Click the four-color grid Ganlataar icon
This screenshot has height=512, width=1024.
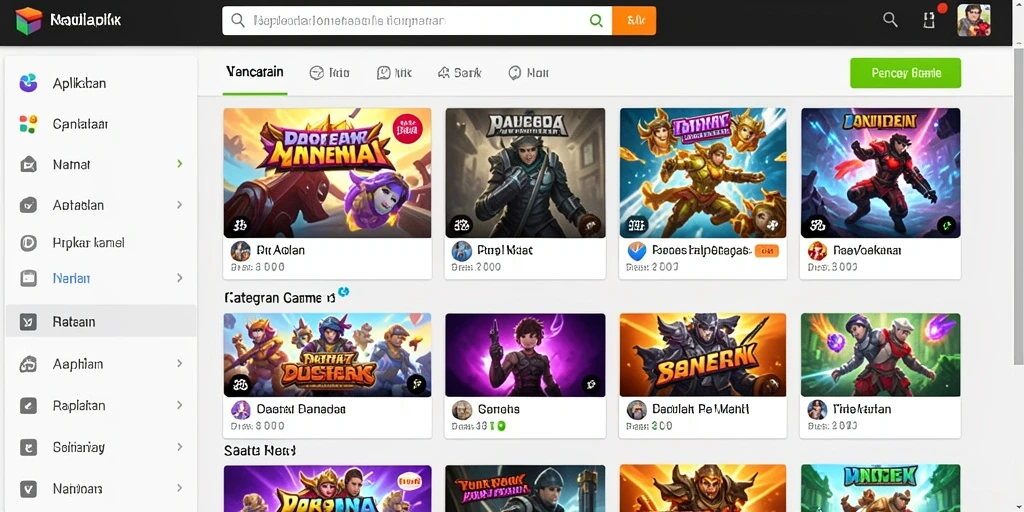click(x=29, y=124)
